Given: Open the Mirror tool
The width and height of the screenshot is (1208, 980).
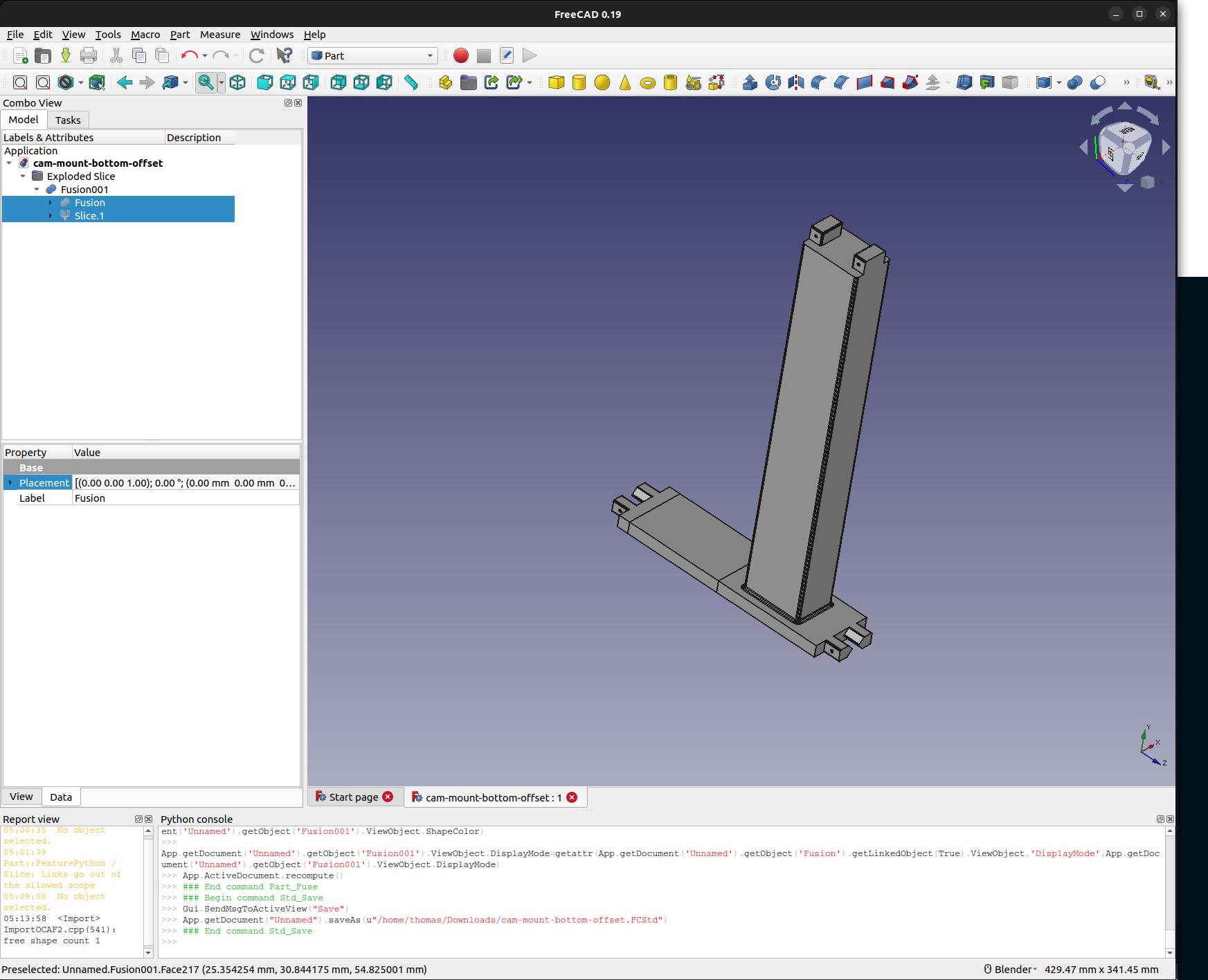Looking at the screenshot, I should click(795, 82).
